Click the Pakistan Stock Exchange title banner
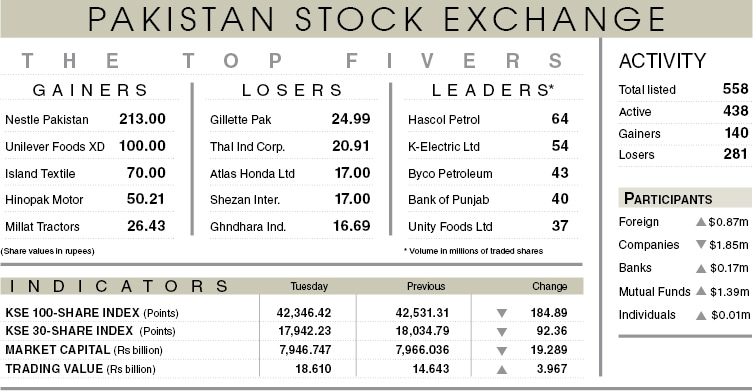 [x=376, y=19]
